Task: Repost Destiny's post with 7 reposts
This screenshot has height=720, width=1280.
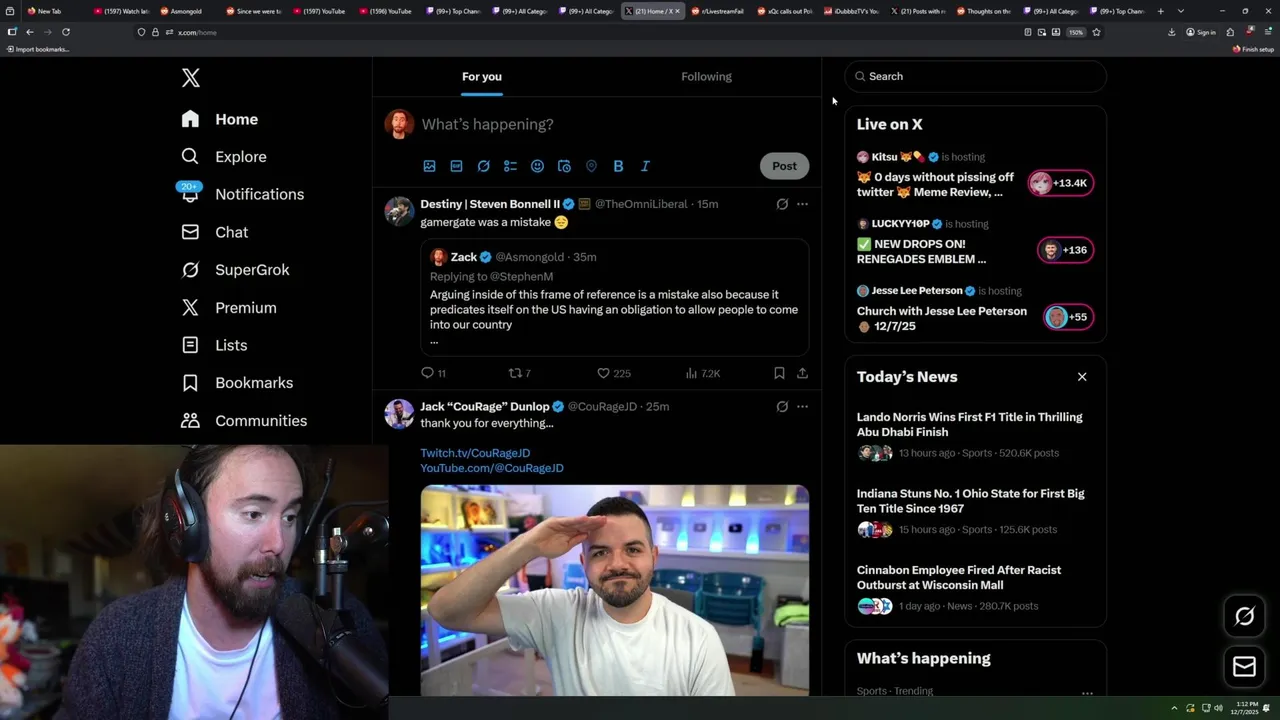Action: [519, 373]
